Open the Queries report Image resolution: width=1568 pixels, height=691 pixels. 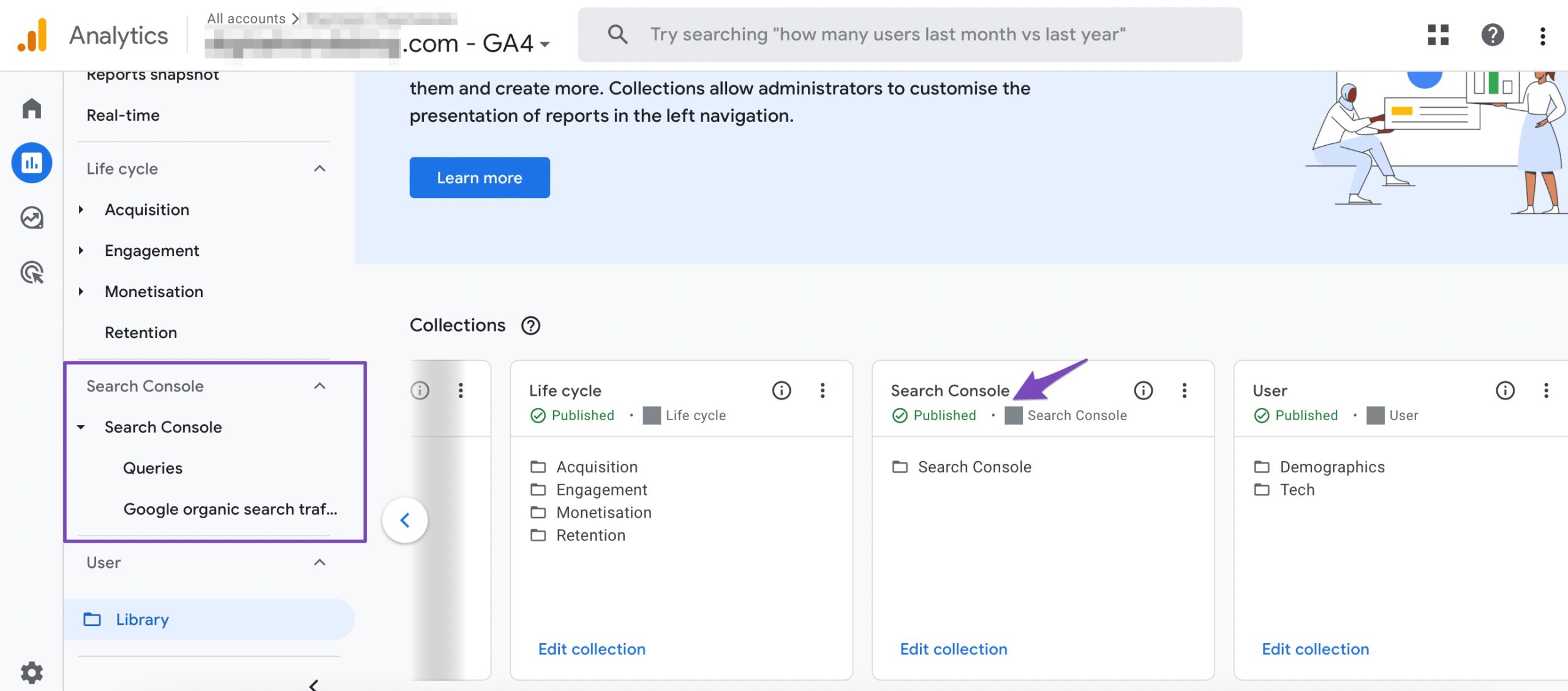click(153, 468)
